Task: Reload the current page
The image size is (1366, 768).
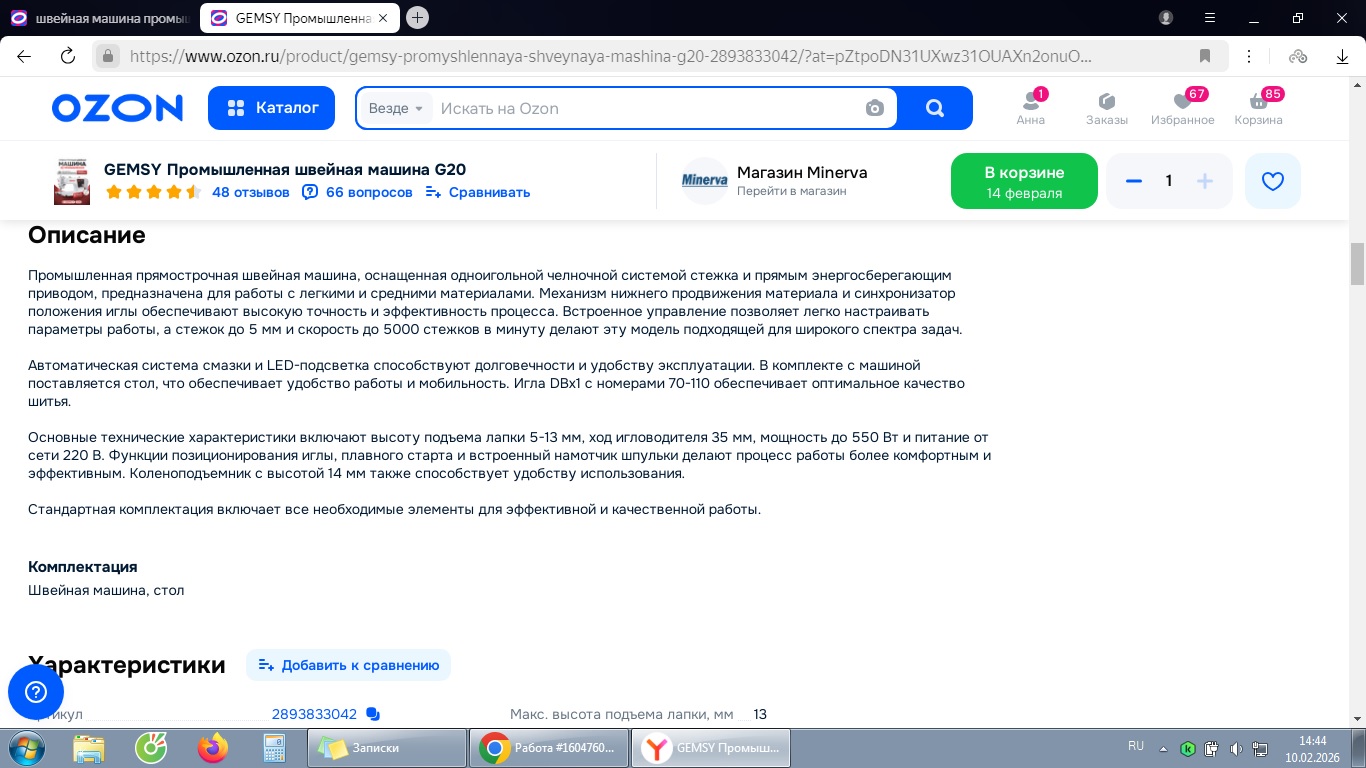Action: point(68,56)
